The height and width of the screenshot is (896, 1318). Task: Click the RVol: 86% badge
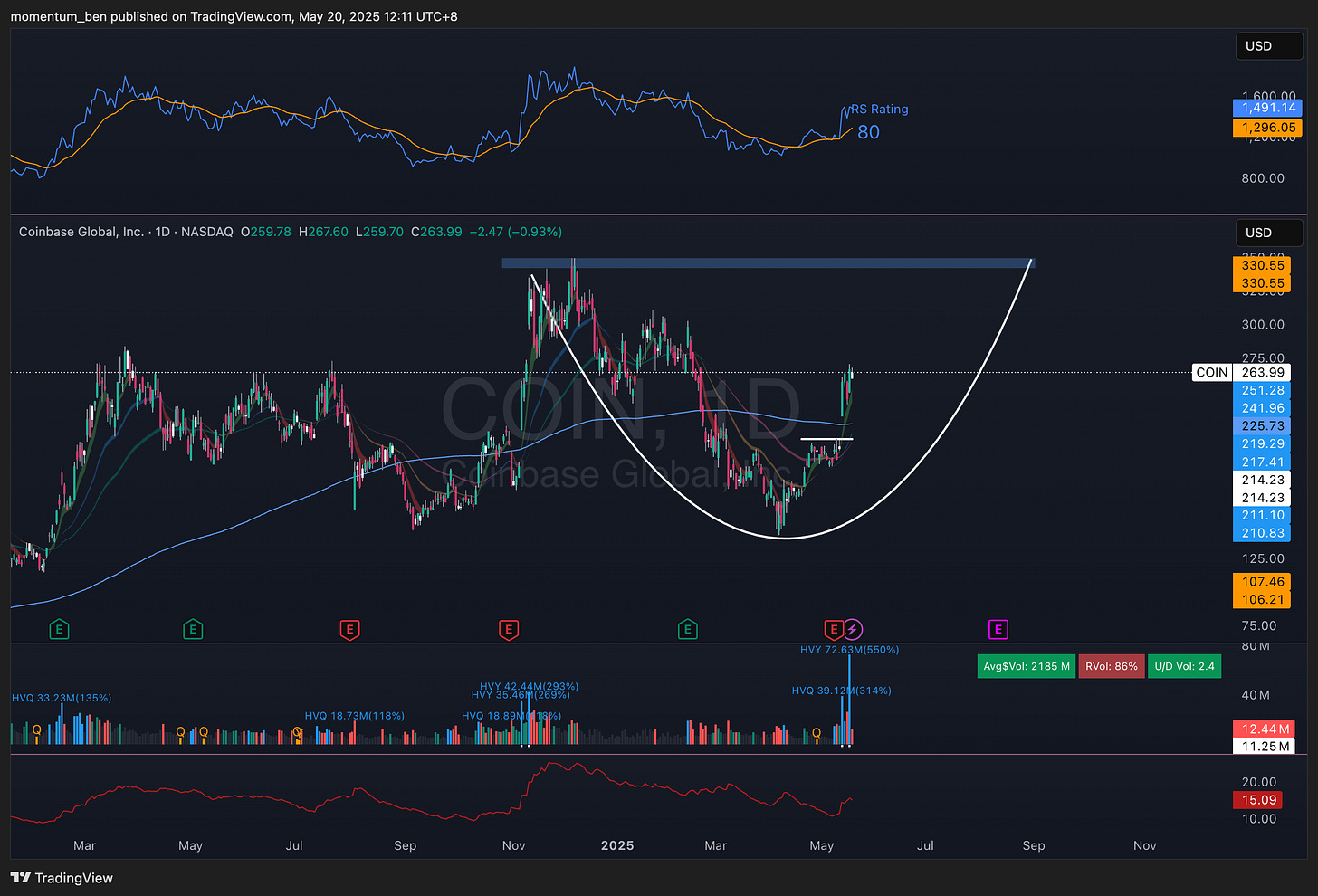coord(1112,666)
